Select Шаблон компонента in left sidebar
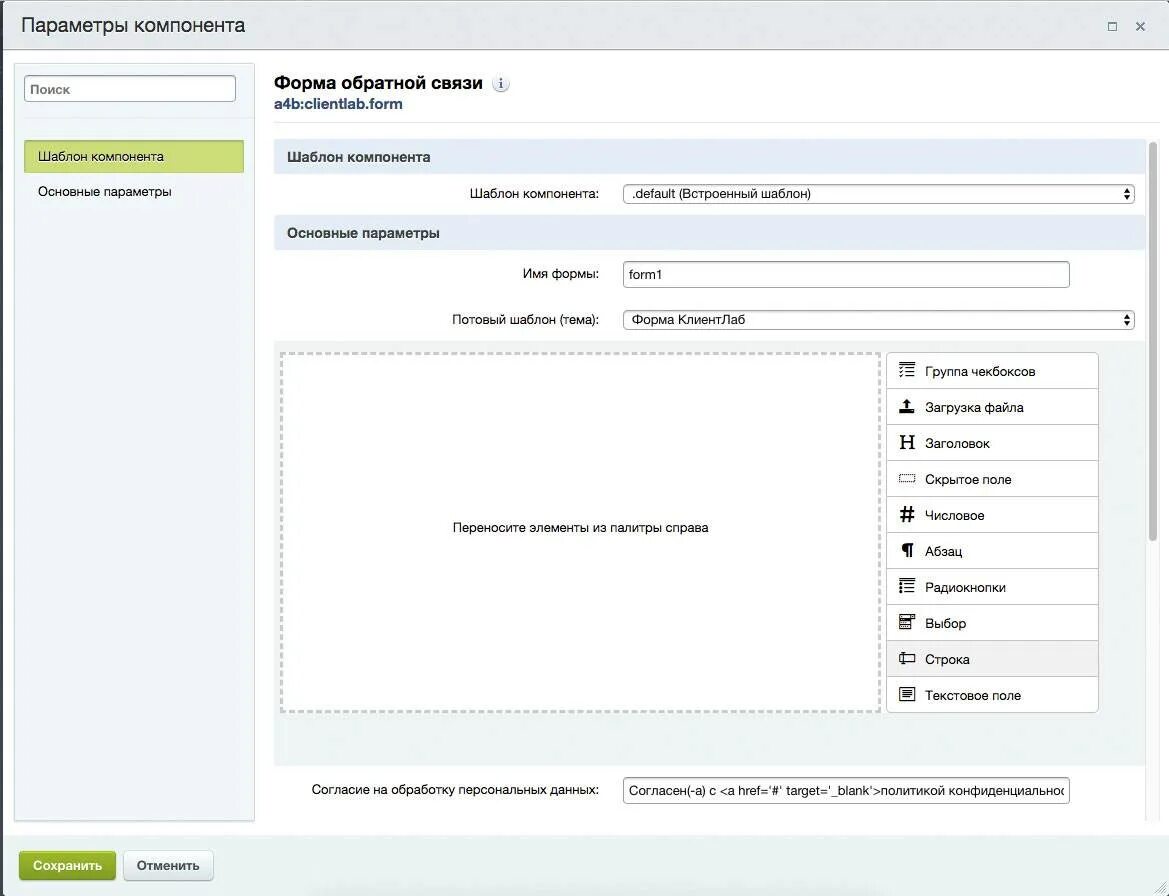 point(134,157)
